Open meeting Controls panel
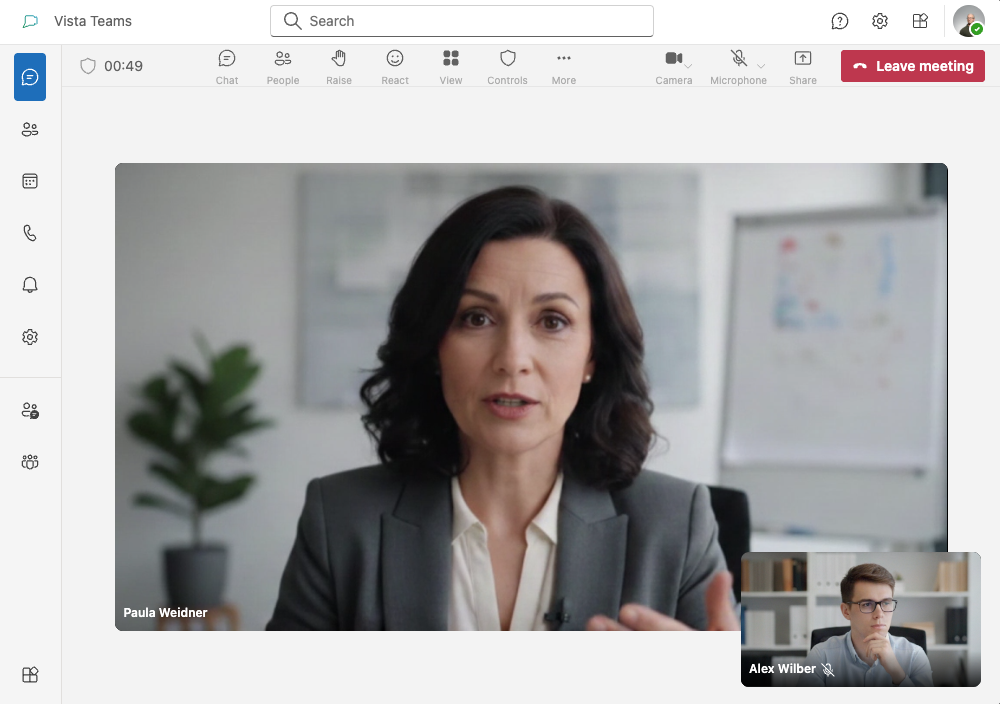Image resolution: width=1000 pixels, height=704 pixels. [x=507, y=65]
